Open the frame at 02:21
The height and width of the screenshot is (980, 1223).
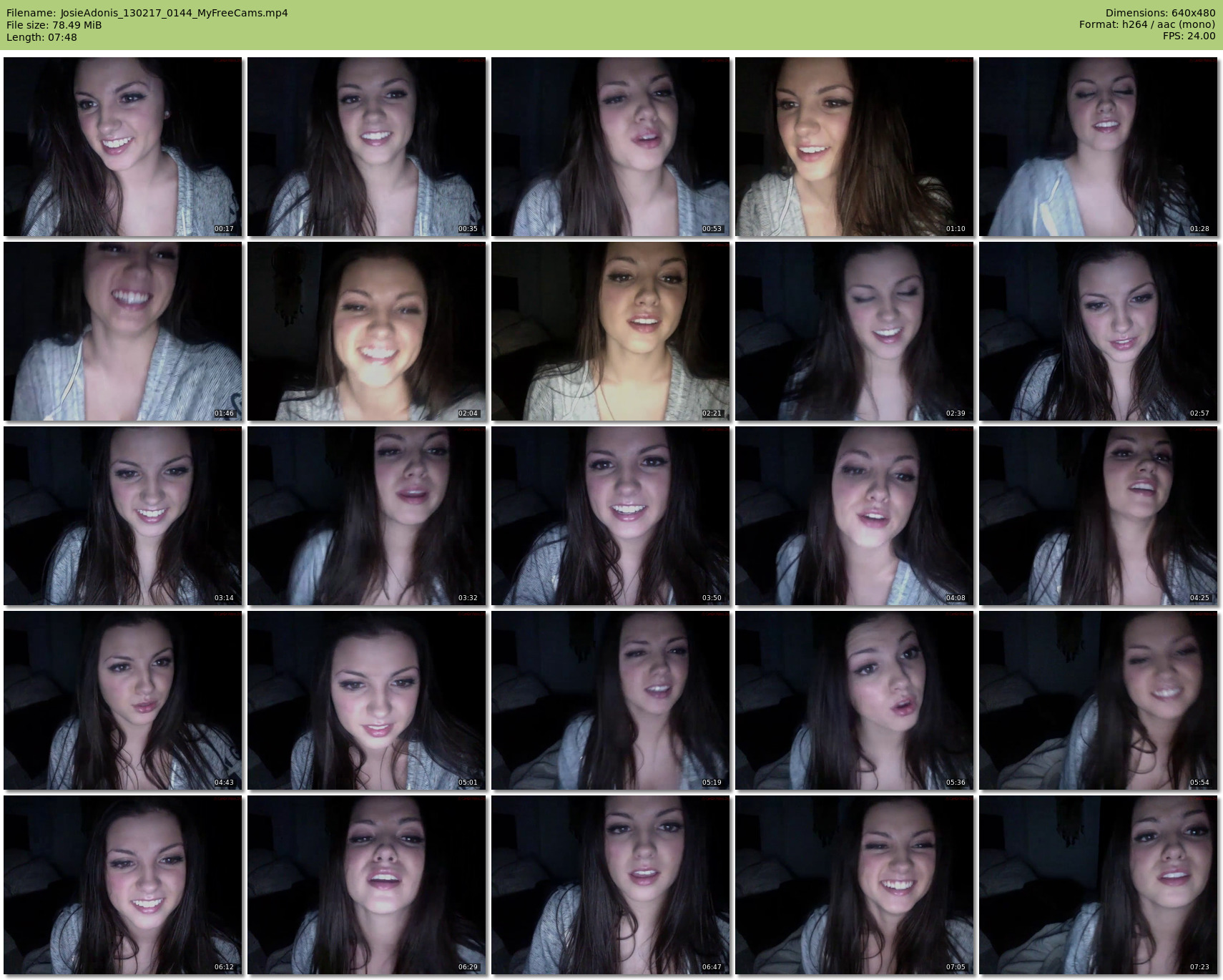[x=610, y=331]
